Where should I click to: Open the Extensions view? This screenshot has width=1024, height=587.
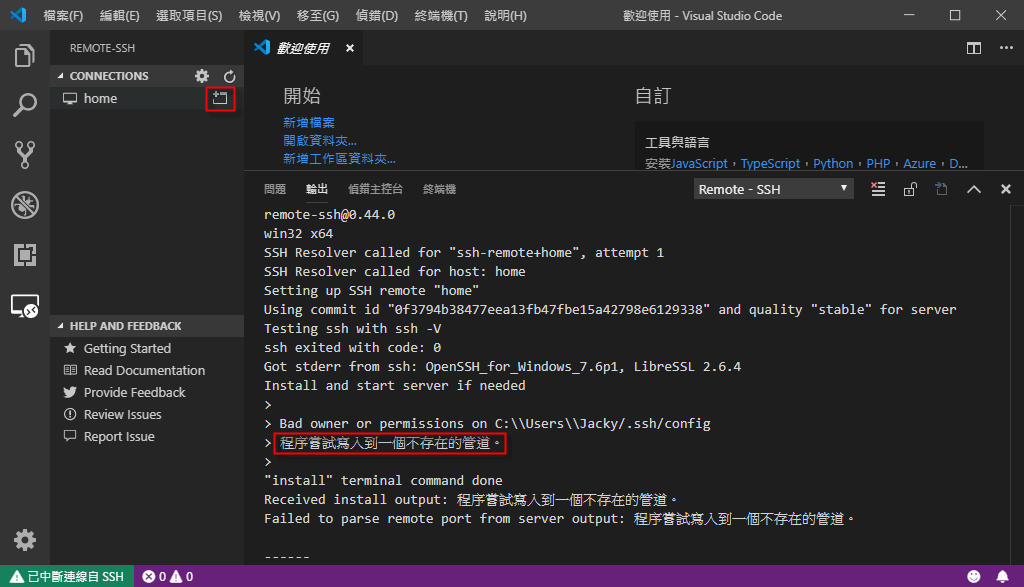(x=24, y=255)
